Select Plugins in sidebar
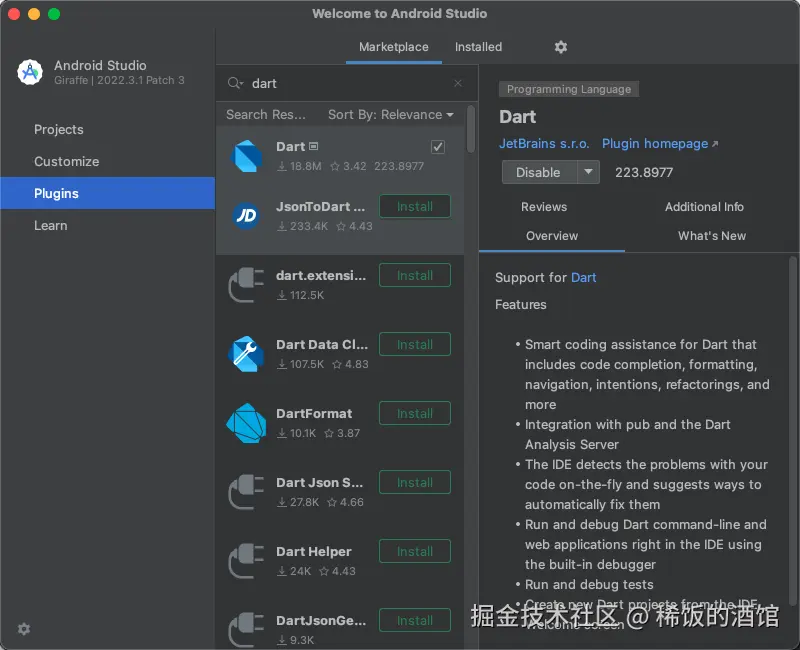This screenshot has height=650, width=800. (108, 193)
